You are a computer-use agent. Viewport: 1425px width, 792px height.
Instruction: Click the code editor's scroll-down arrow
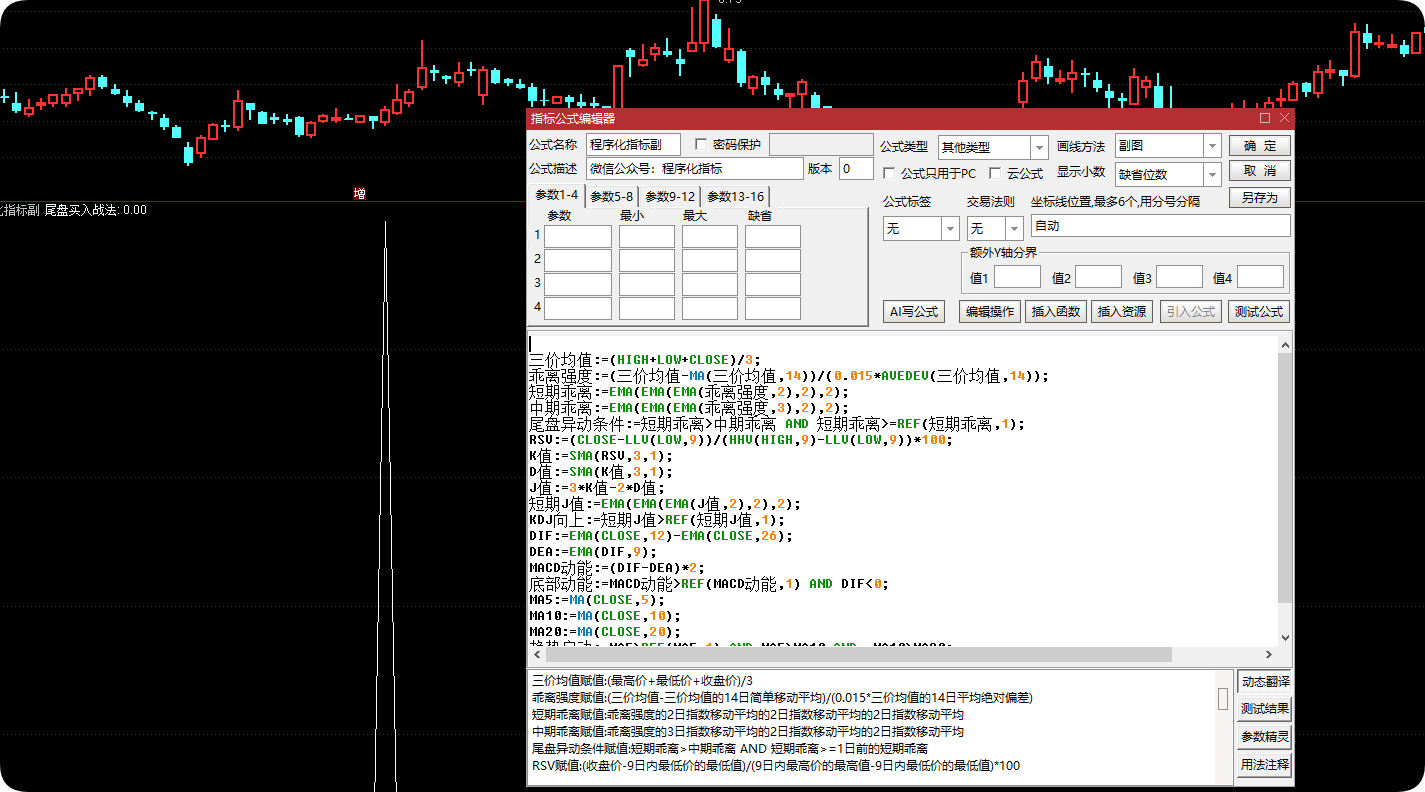click(x=1285, y=637)
